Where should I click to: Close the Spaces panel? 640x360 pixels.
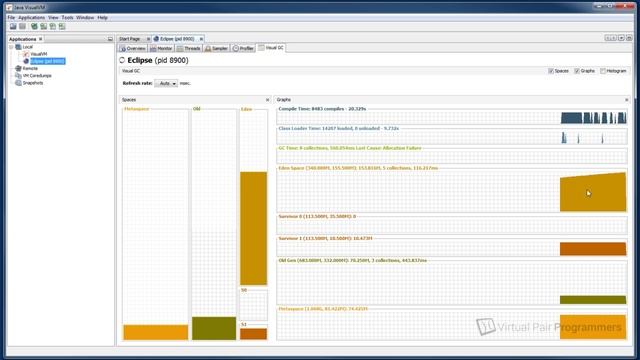268,100
